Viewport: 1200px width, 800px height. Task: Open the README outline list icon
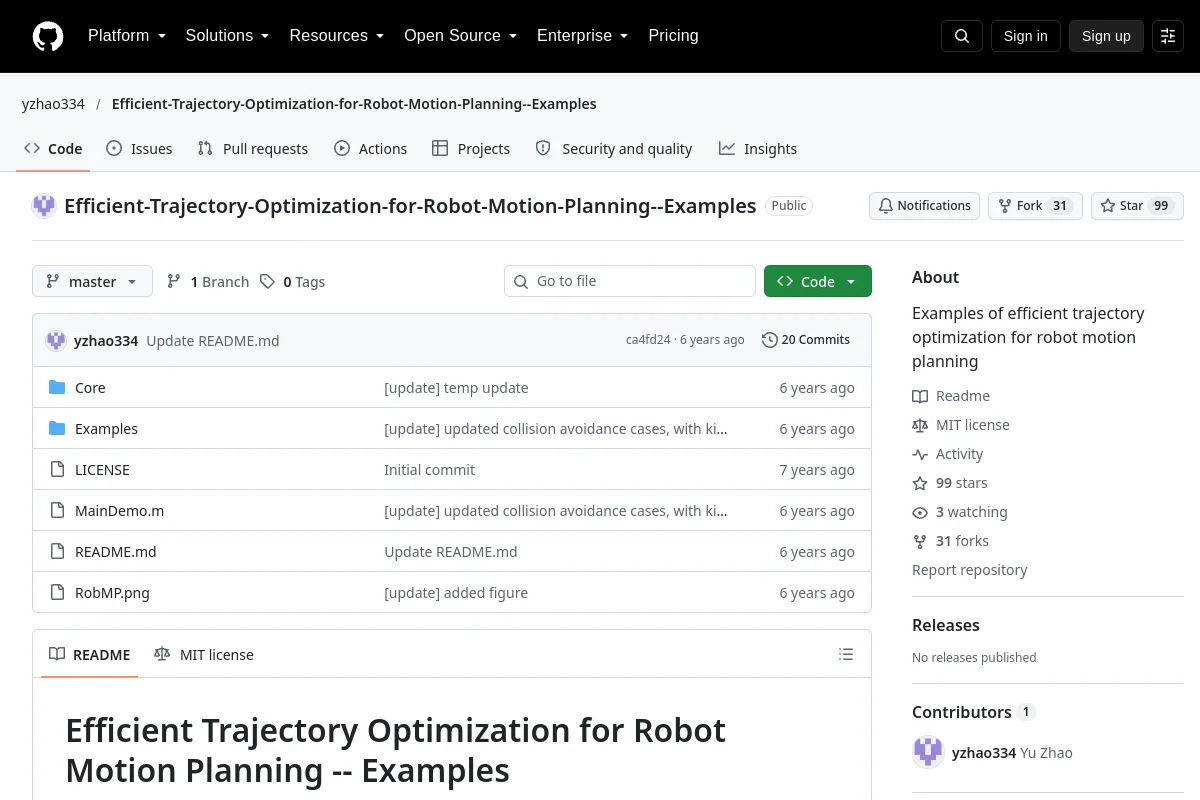846,655
